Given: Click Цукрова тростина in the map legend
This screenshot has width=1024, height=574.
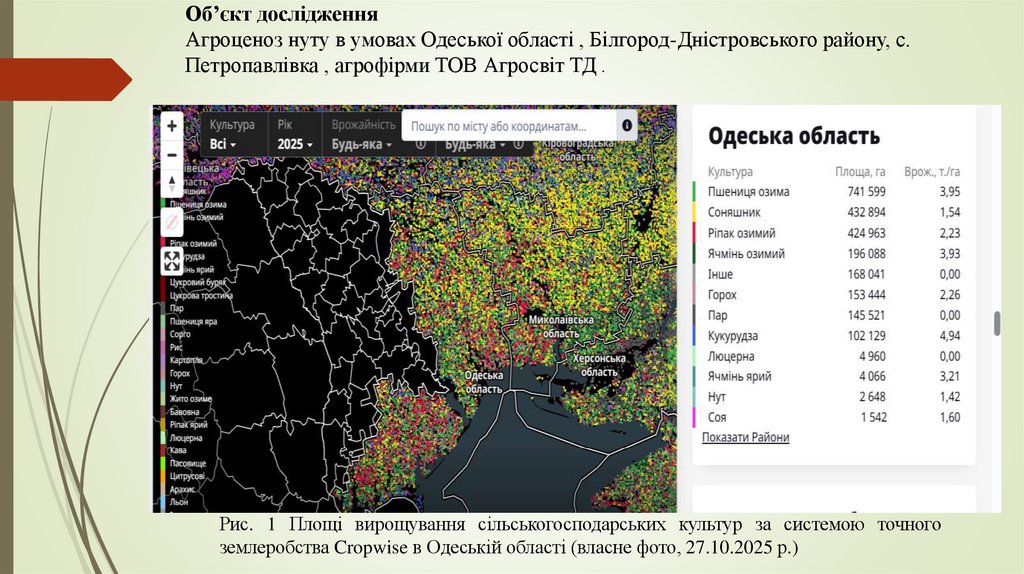Looking at the screenshot, I should tap(201, 295).
